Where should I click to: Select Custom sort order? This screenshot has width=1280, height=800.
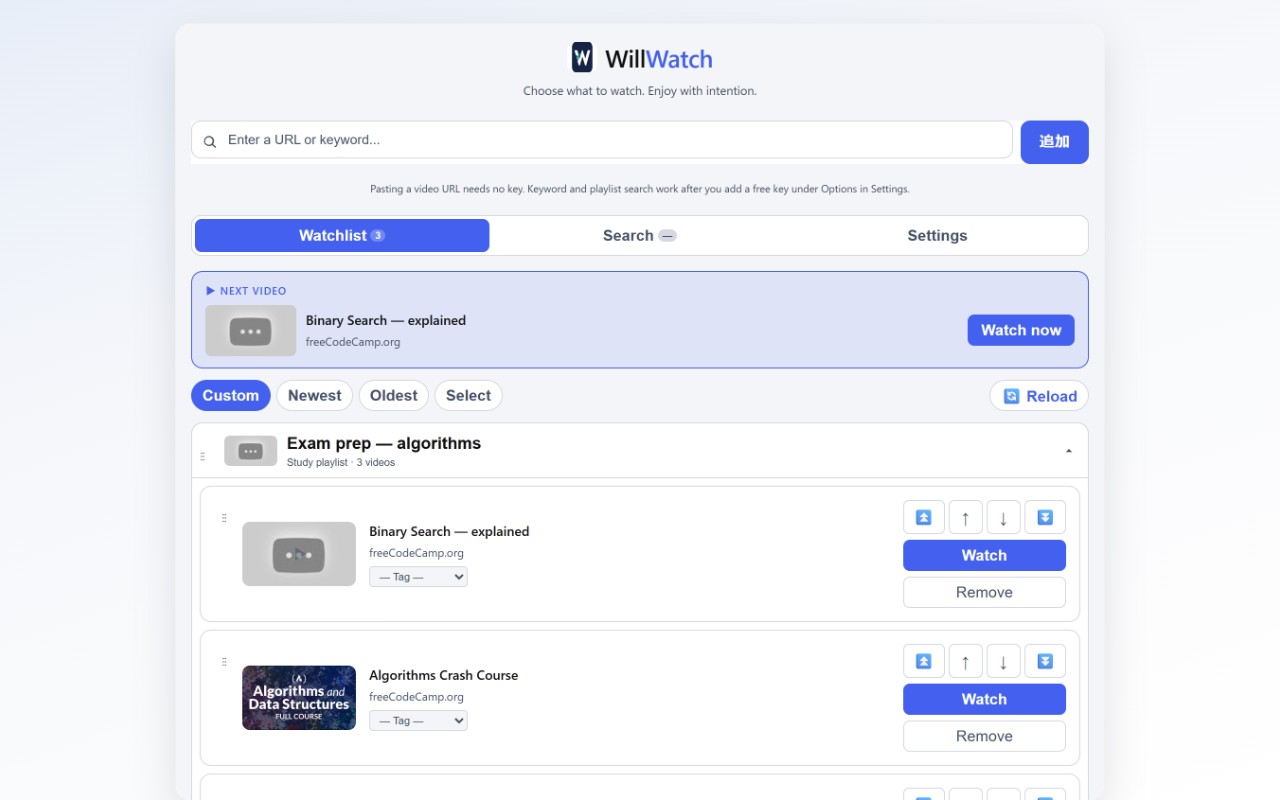pos(231,395)
